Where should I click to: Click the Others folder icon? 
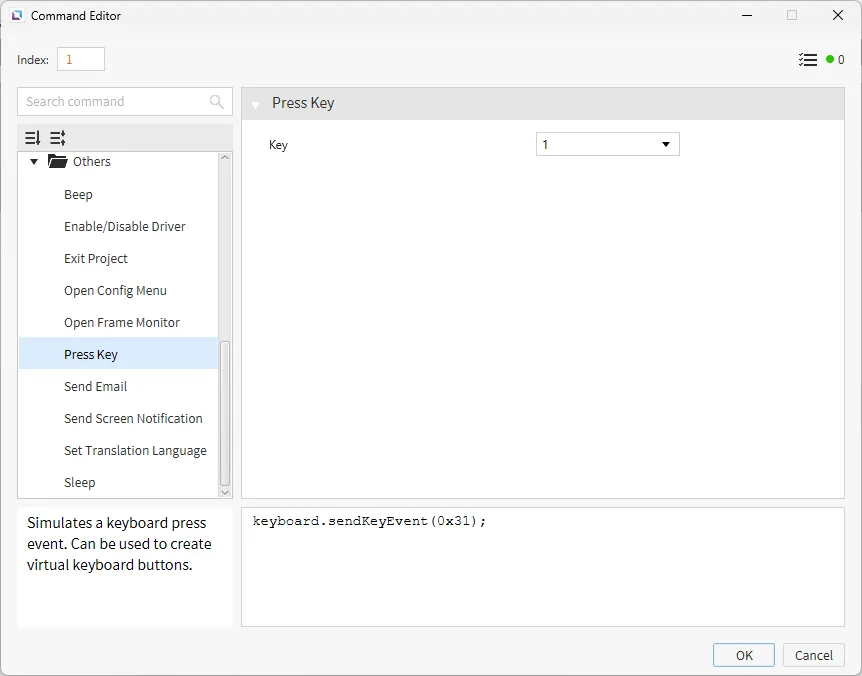coord(58,162)
